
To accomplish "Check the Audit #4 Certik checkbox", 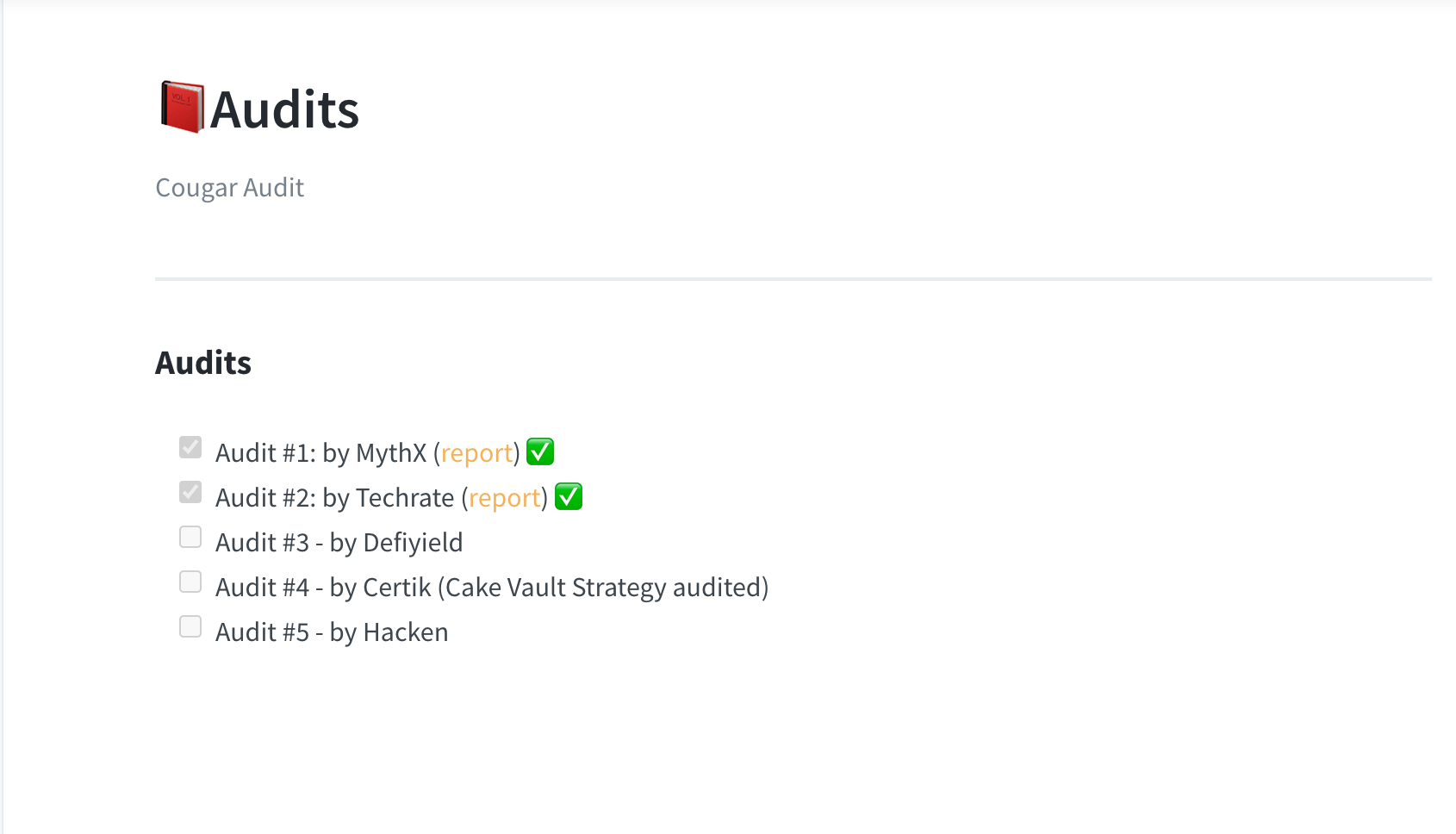I will point(190,582).
